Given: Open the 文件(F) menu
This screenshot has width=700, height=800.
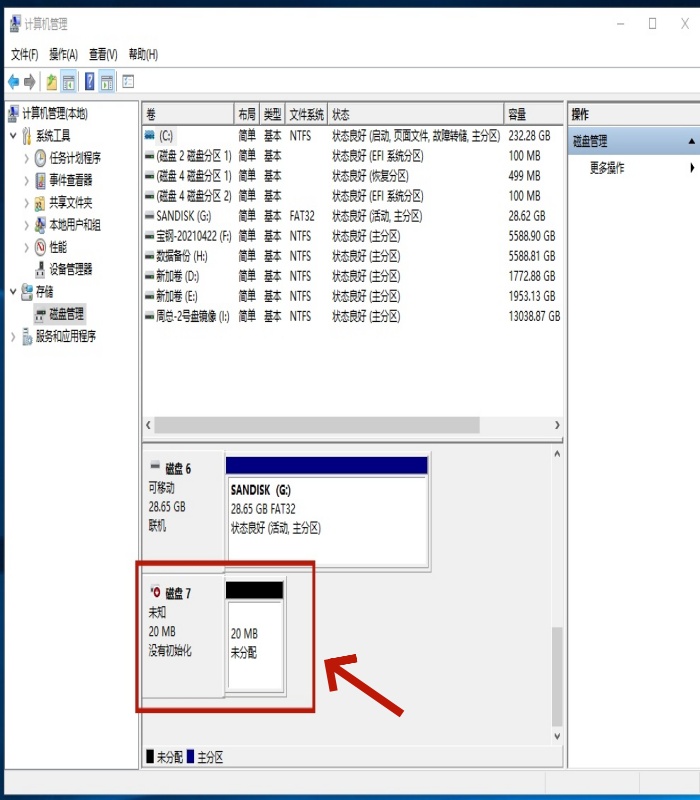Looking at the screenshot, I should pos(24,54).
